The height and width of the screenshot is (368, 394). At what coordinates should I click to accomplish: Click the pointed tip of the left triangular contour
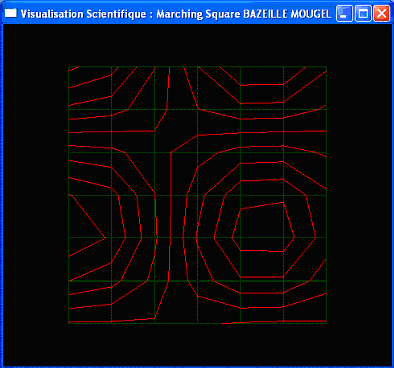click(x=105, y=238)
